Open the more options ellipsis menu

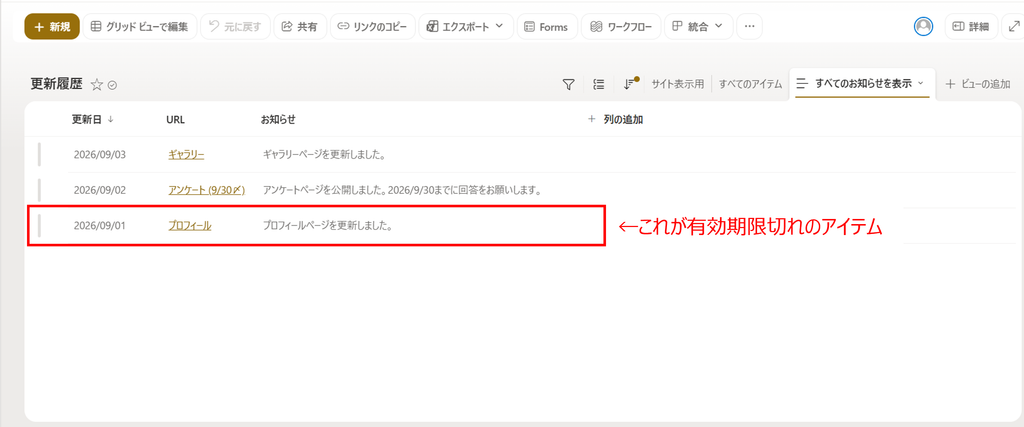(x=749, y=27)
